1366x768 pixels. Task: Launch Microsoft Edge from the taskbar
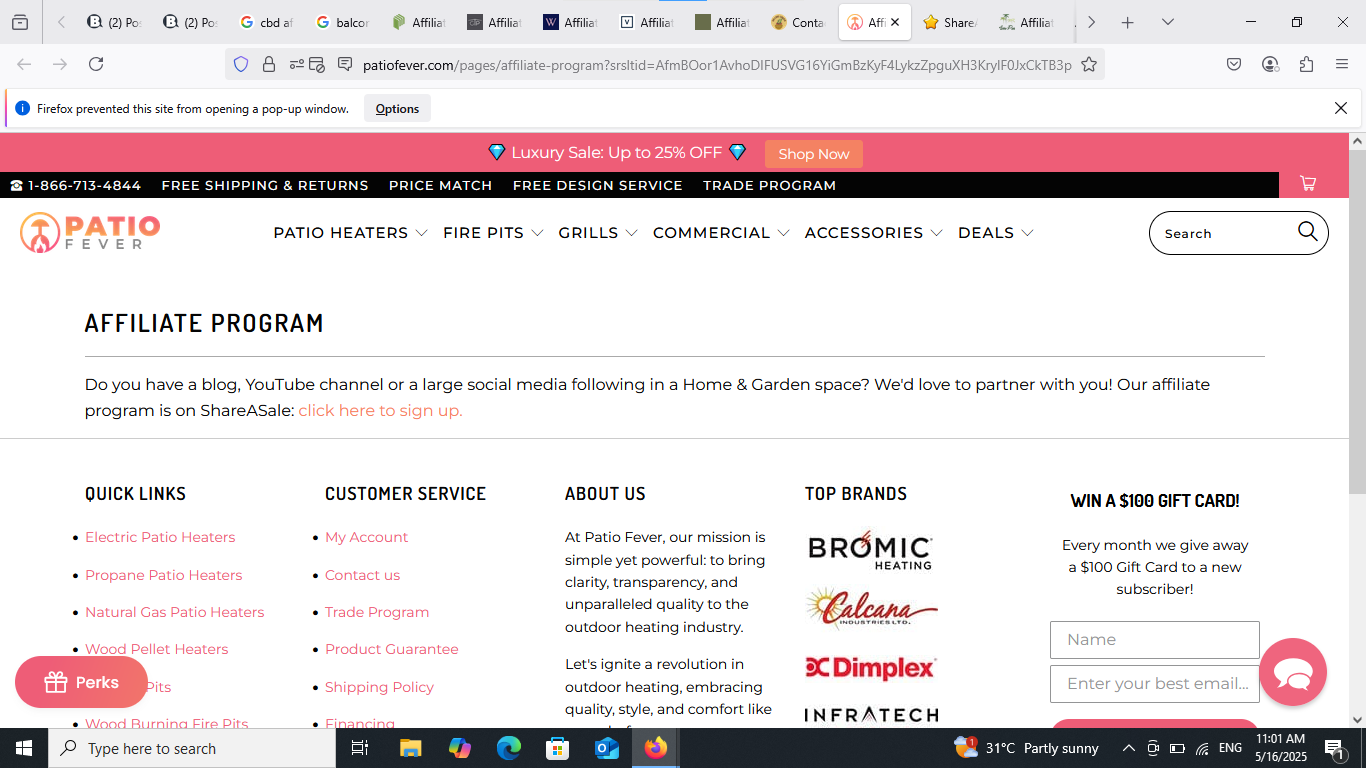click(509, 748)
